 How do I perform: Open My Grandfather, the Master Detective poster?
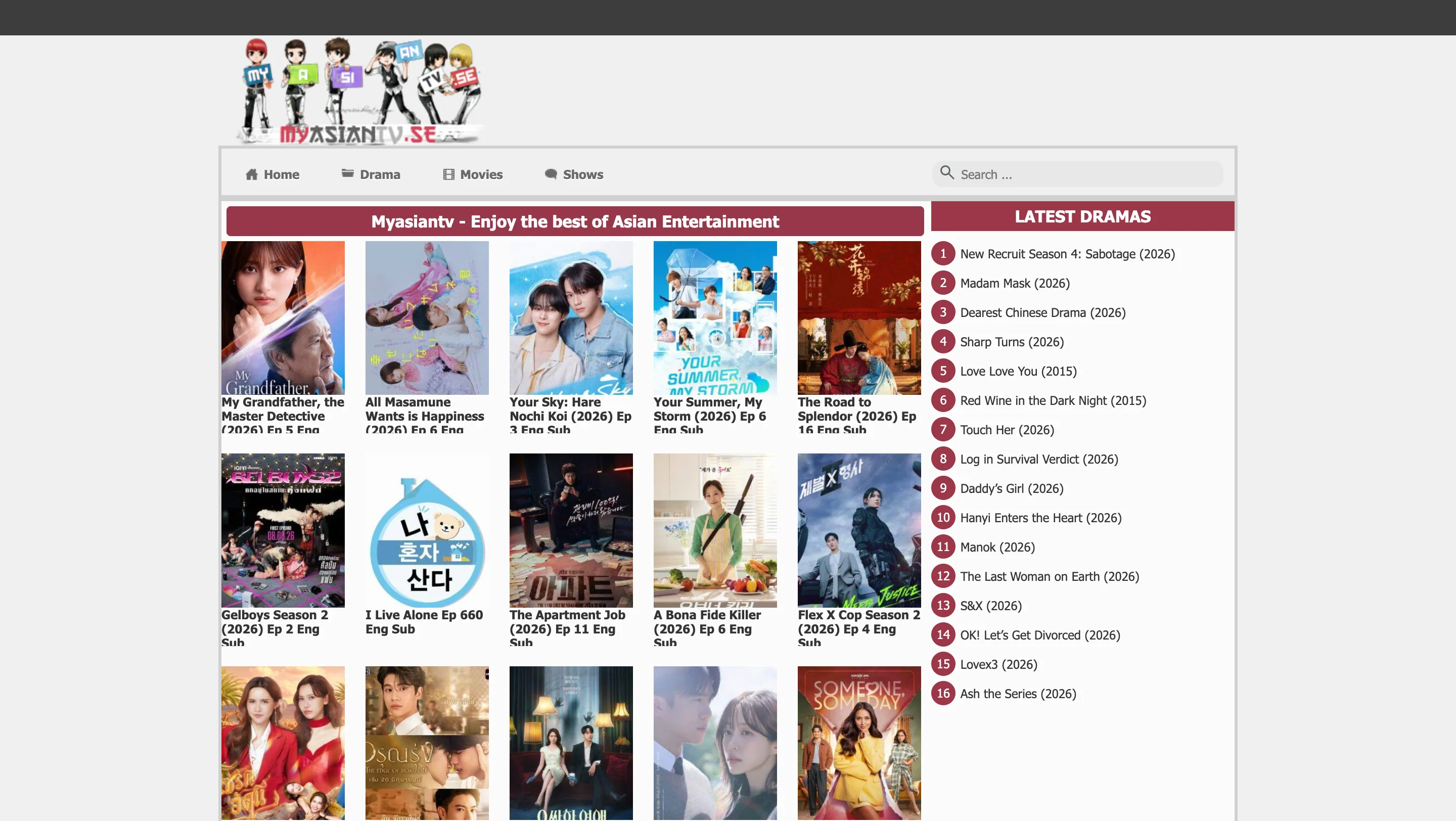283,318
